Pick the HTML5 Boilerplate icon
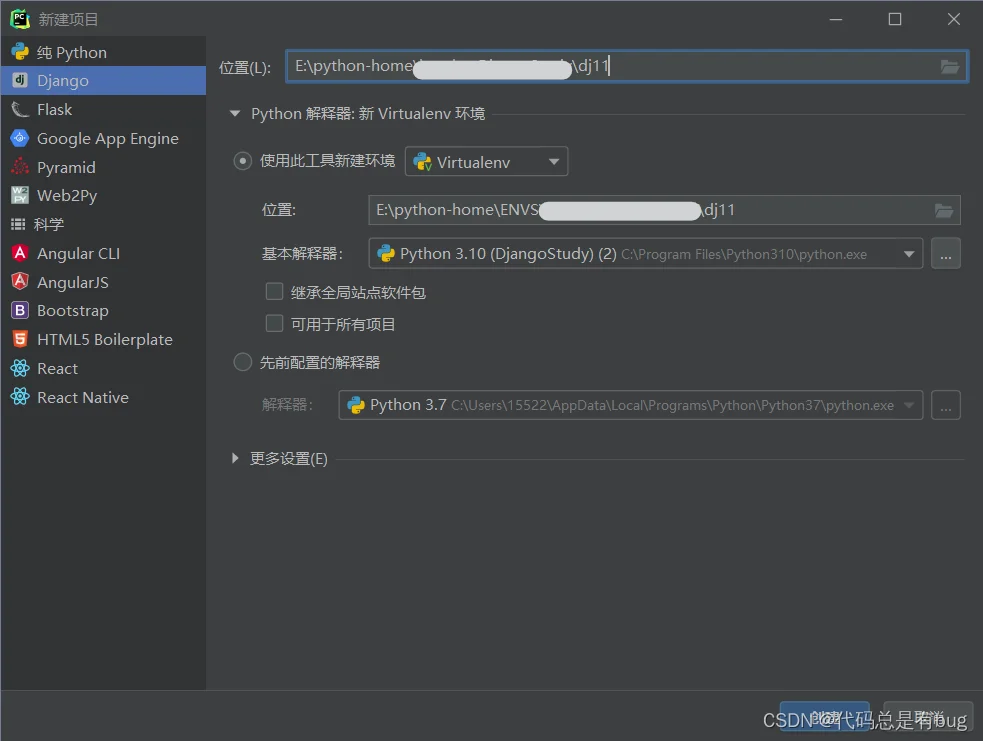Screen dimensions: 983x741 pos(20,339)
